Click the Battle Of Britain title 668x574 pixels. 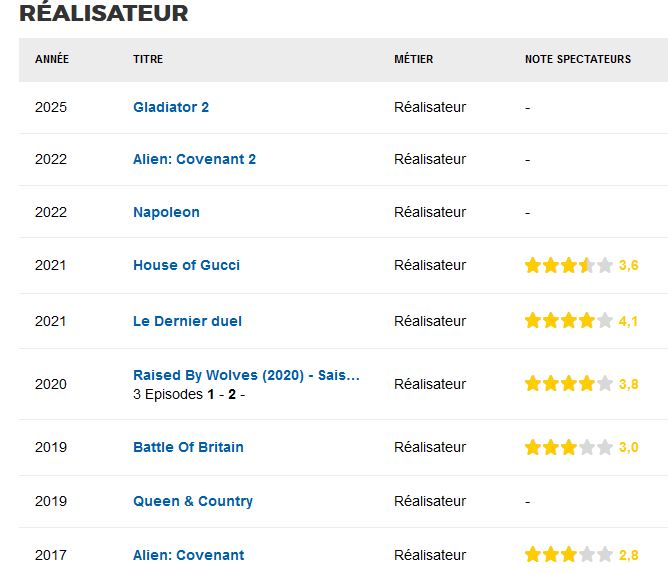point(188,447)
